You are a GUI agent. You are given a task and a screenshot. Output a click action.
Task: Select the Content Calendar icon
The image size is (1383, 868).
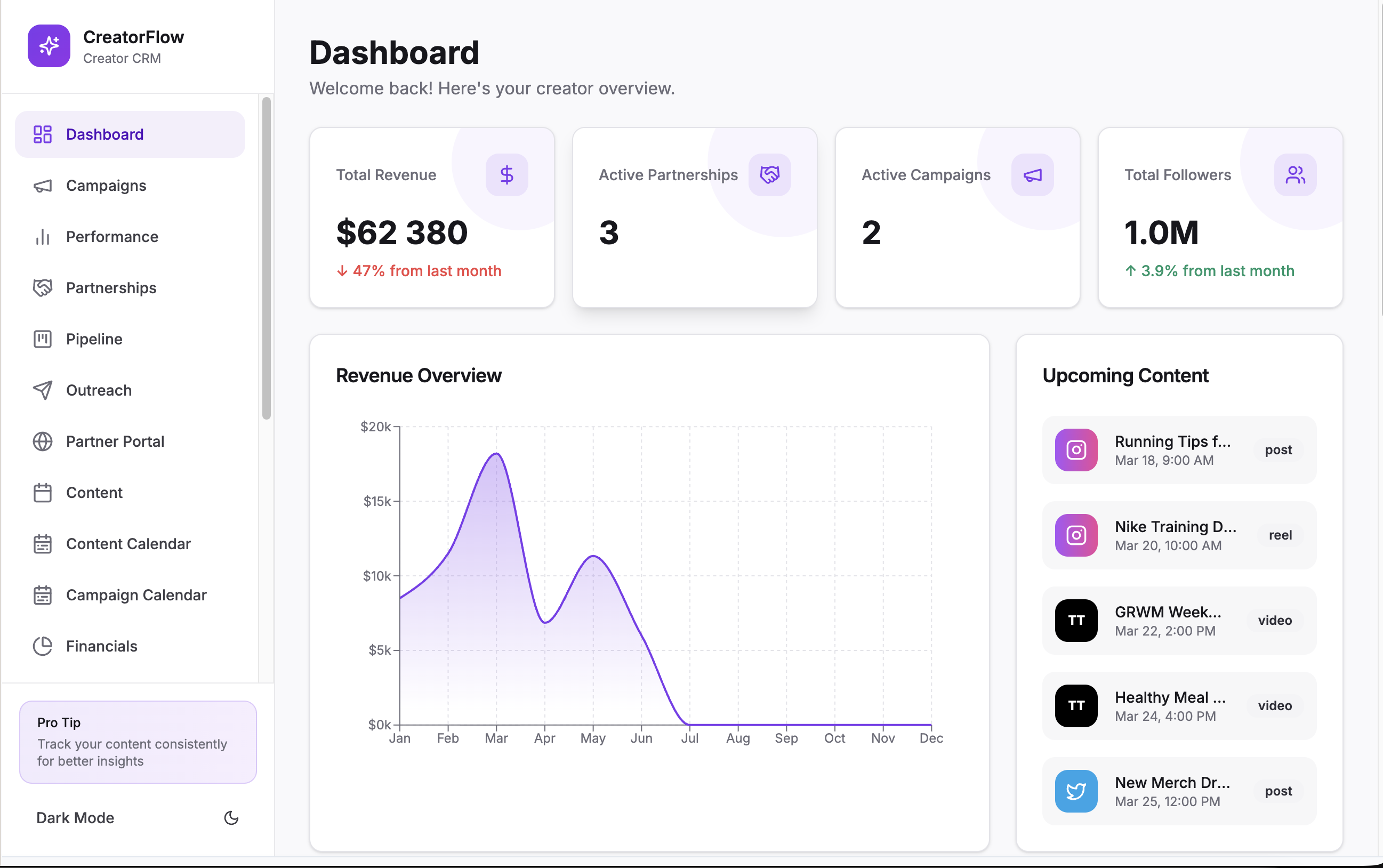(x=43, y=544)
